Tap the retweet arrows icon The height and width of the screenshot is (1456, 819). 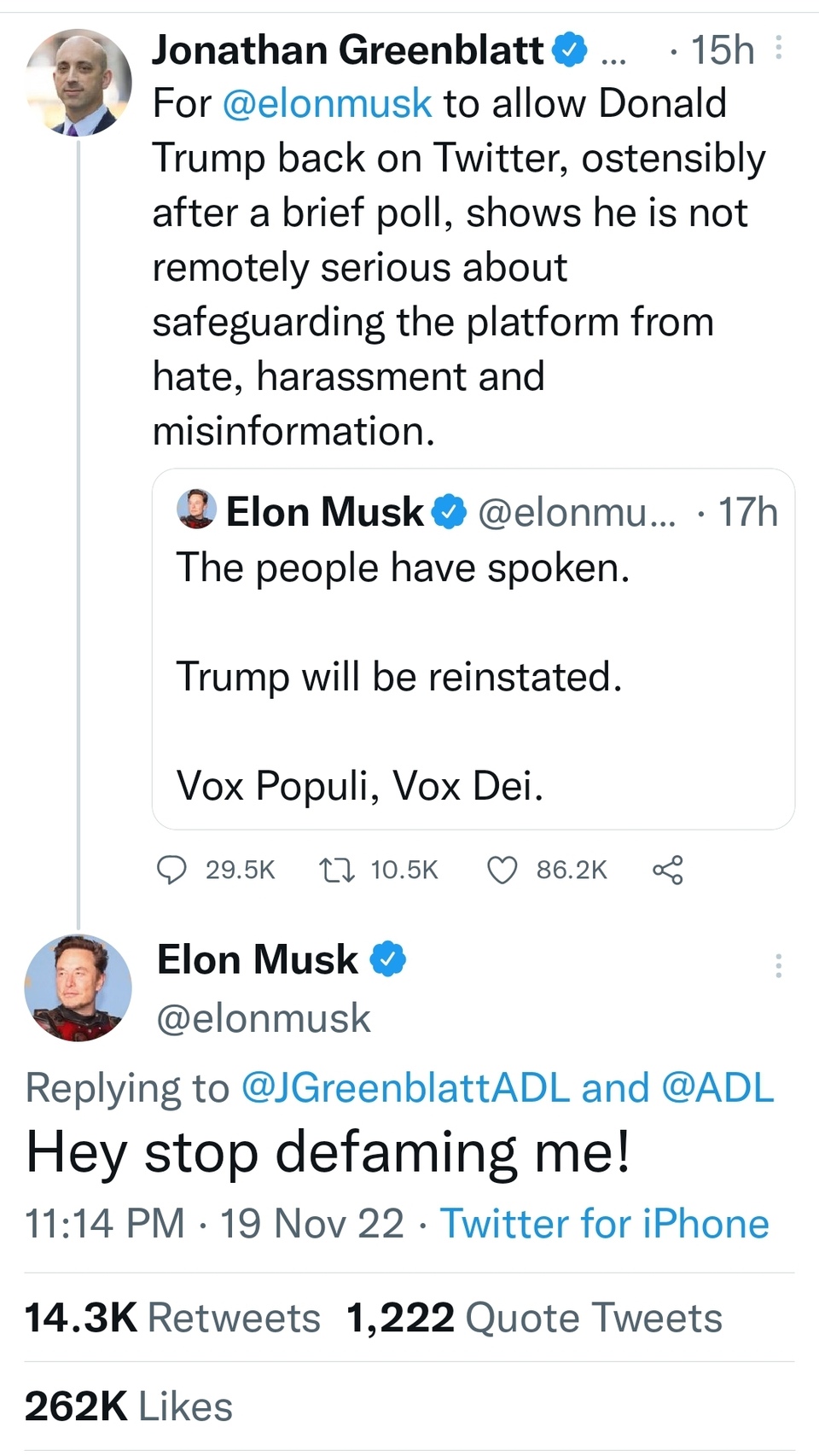click(x=337, y=870)
